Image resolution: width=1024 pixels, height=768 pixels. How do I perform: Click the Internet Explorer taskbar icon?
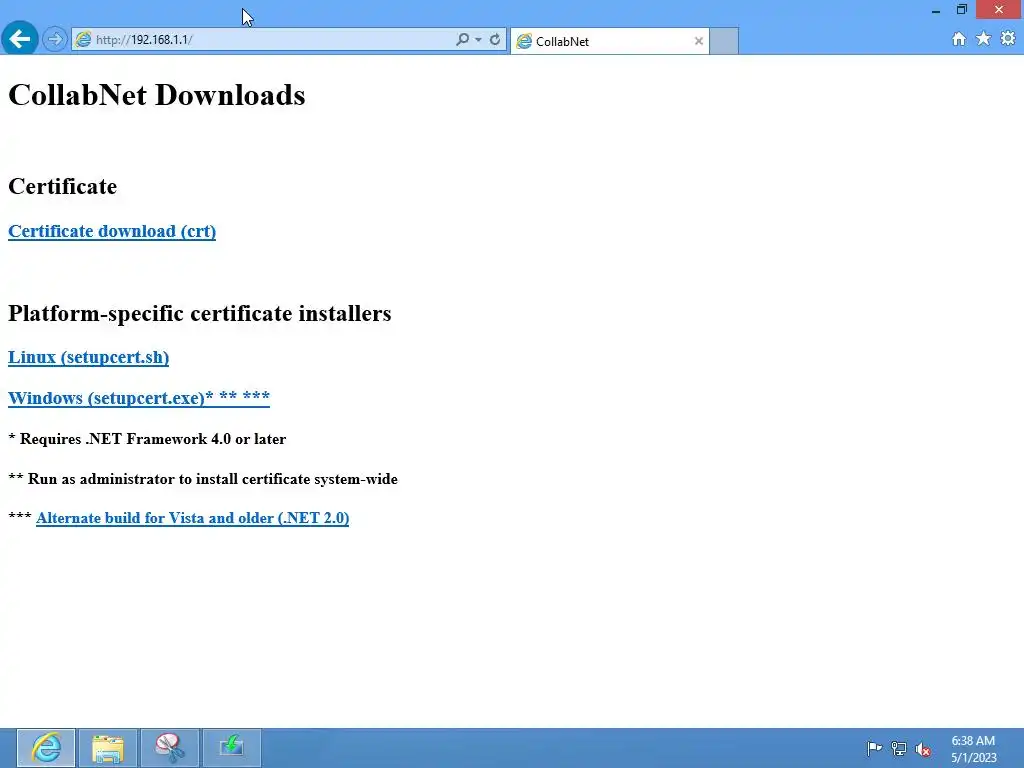[46, 748]
